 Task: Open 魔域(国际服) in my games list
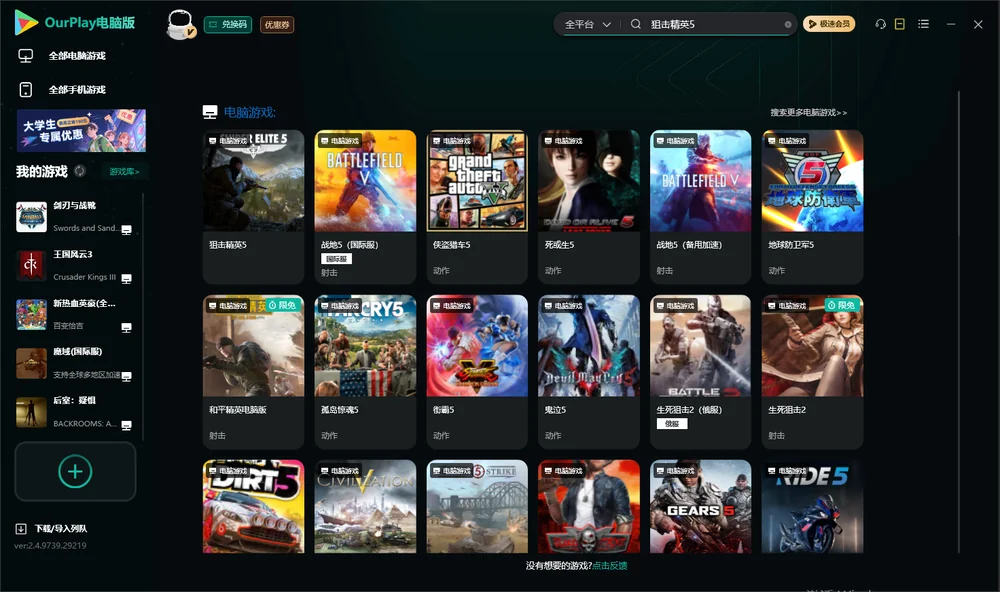tap(75, 363)
